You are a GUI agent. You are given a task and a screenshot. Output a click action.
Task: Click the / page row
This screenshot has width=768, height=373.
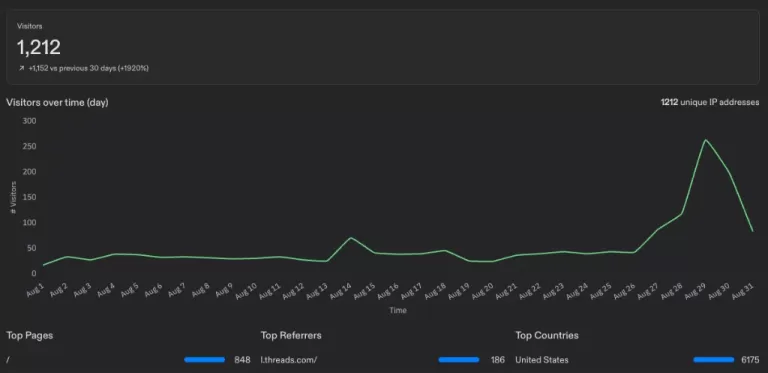(x=128, y=360)
